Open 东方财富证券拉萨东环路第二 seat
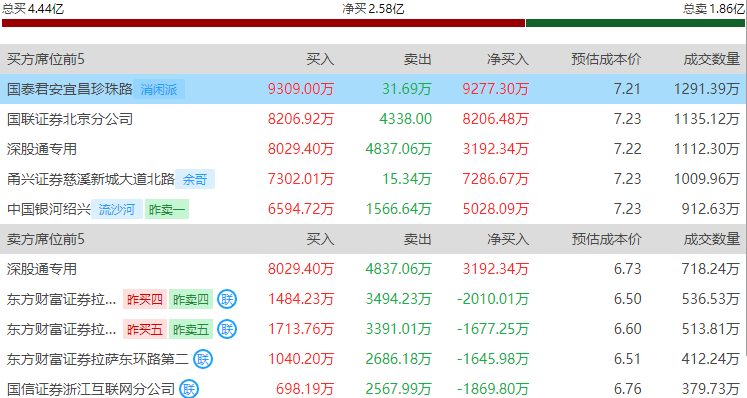 point(98,359)
